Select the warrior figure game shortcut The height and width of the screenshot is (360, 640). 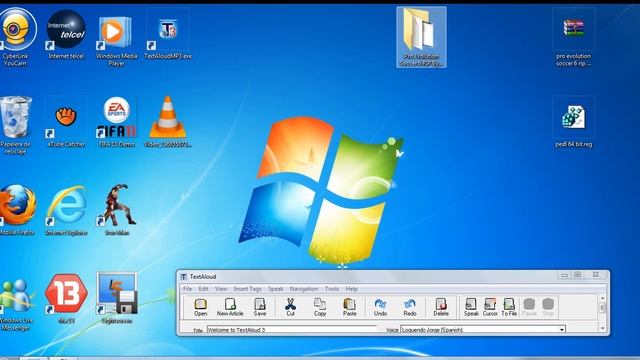pos(117,210)
